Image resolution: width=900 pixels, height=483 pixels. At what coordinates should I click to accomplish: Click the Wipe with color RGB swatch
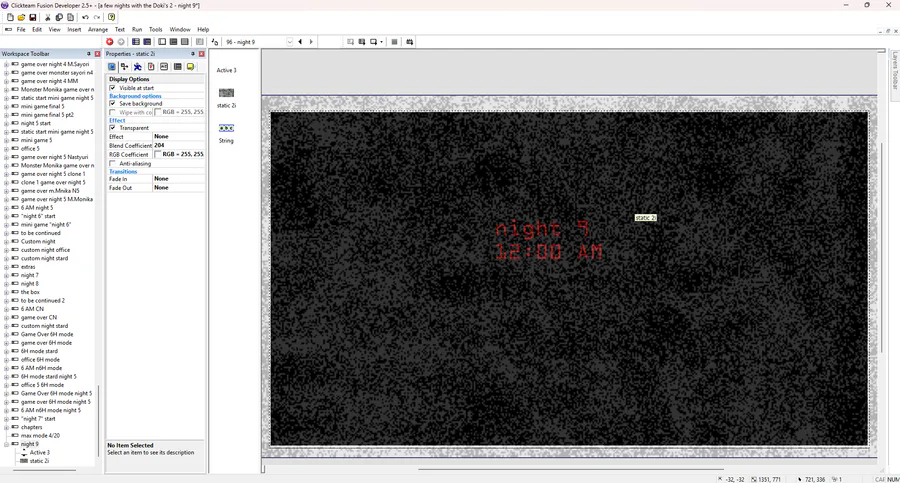pos(158,112)
